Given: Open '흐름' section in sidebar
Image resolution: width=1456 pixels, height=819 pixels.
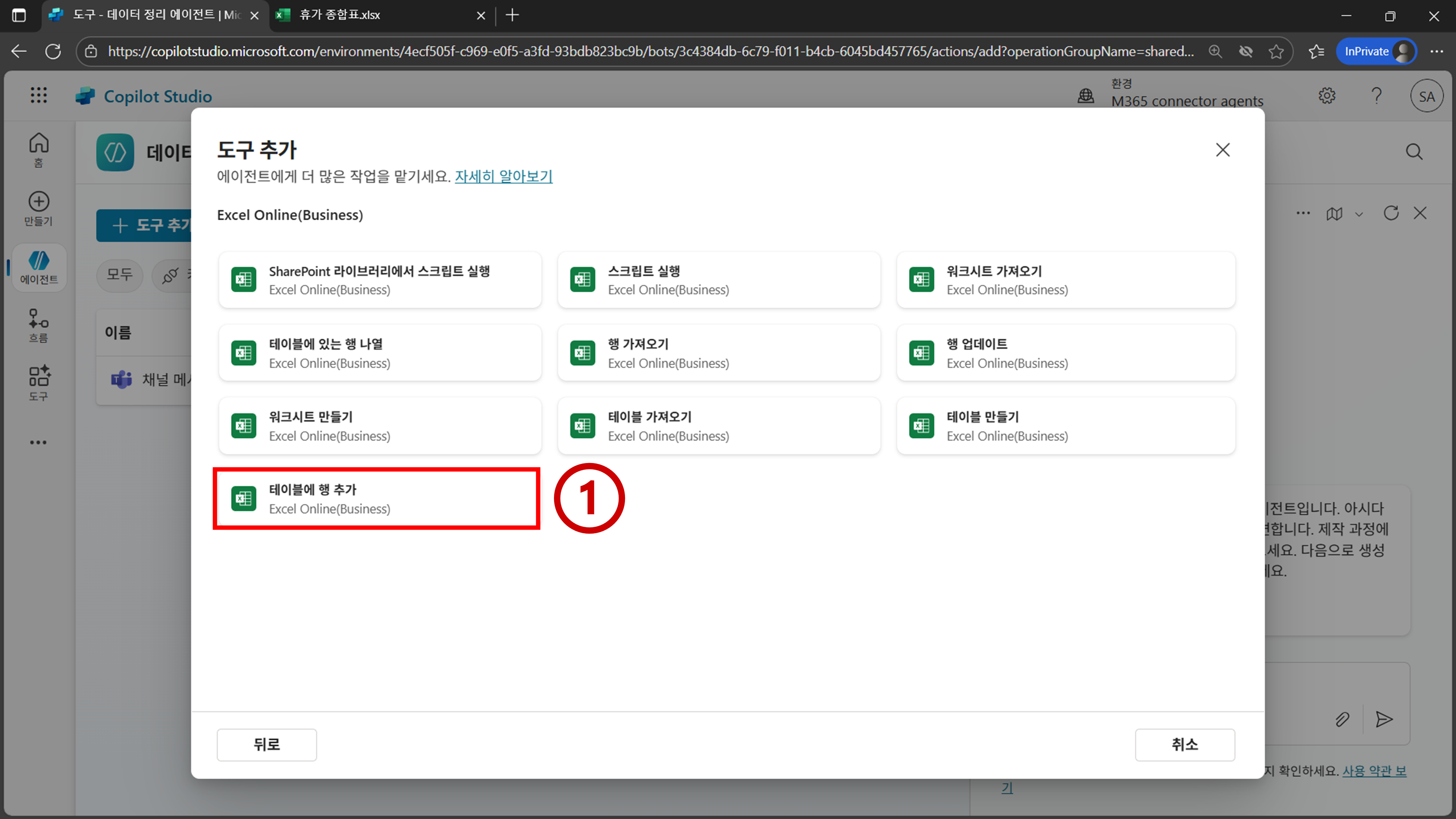Looking at the screenshot, I should pos(39,325).
